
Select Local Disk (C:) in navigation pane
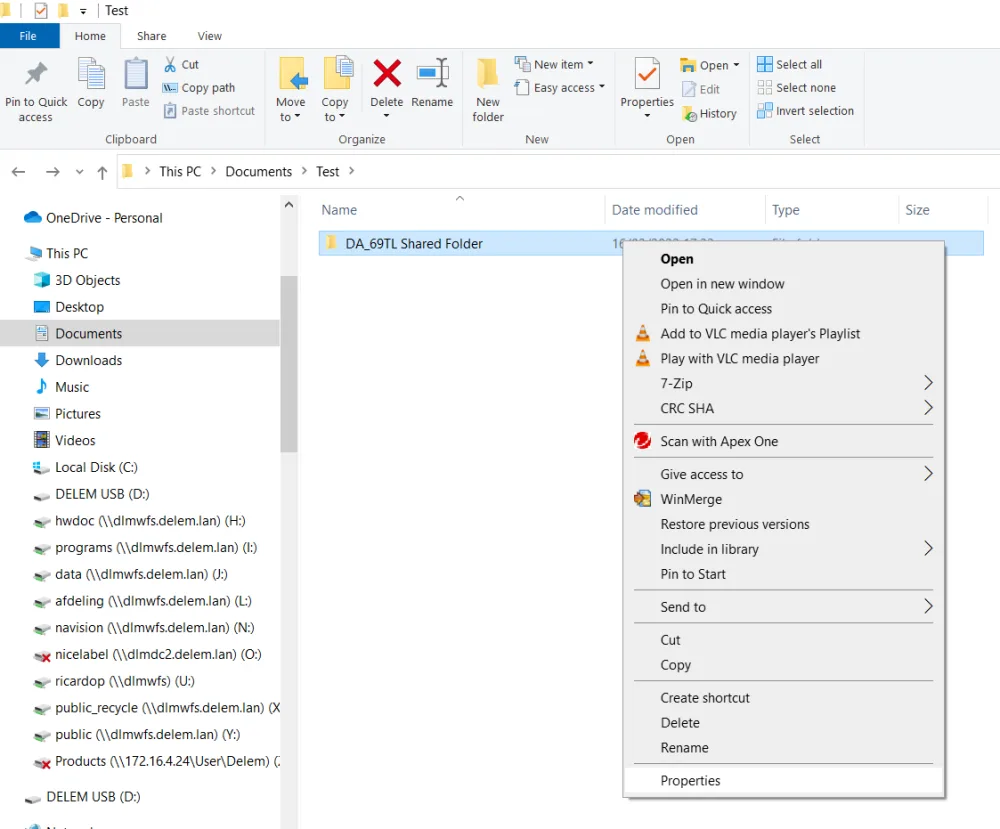[x=96, y=467]
